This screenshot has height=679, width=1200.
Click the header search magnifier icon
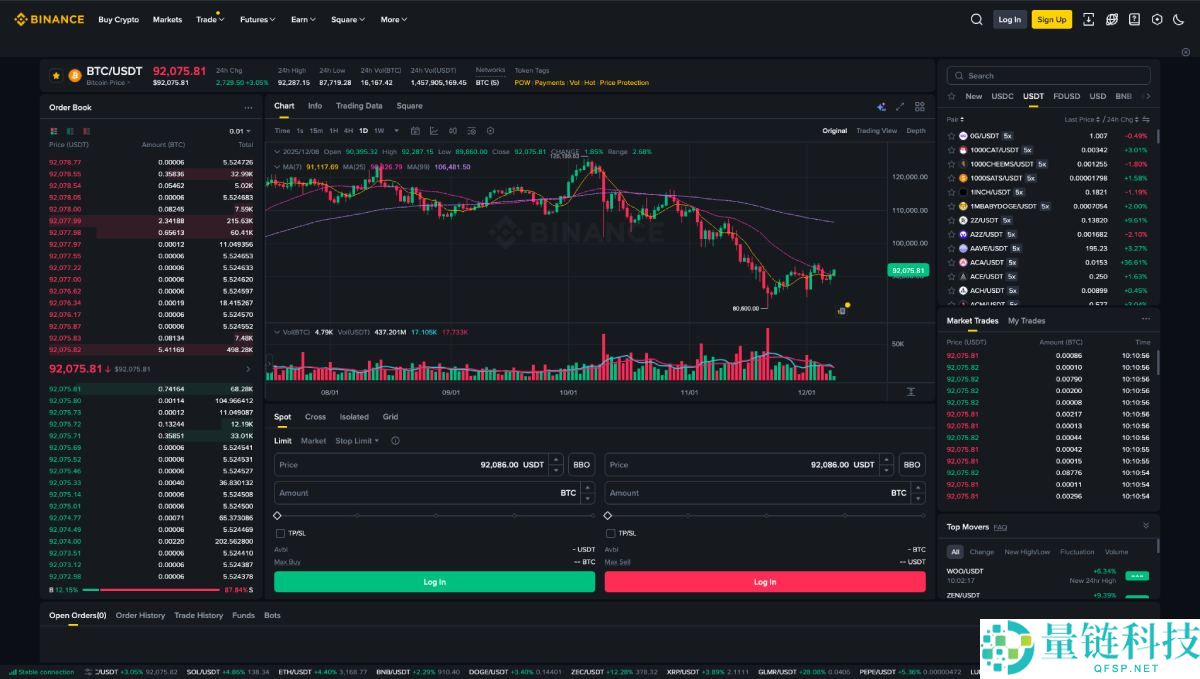[977, 19]
